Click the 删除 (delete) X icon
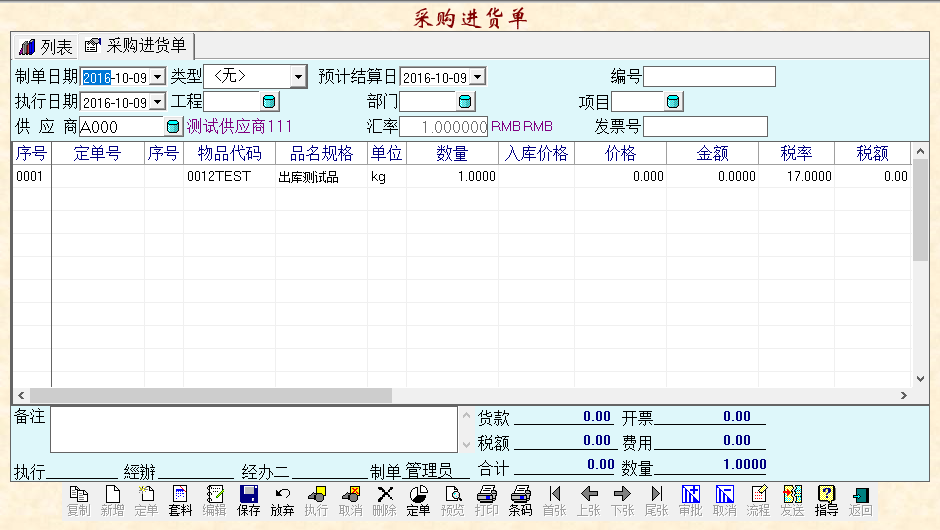 (384, 501)
